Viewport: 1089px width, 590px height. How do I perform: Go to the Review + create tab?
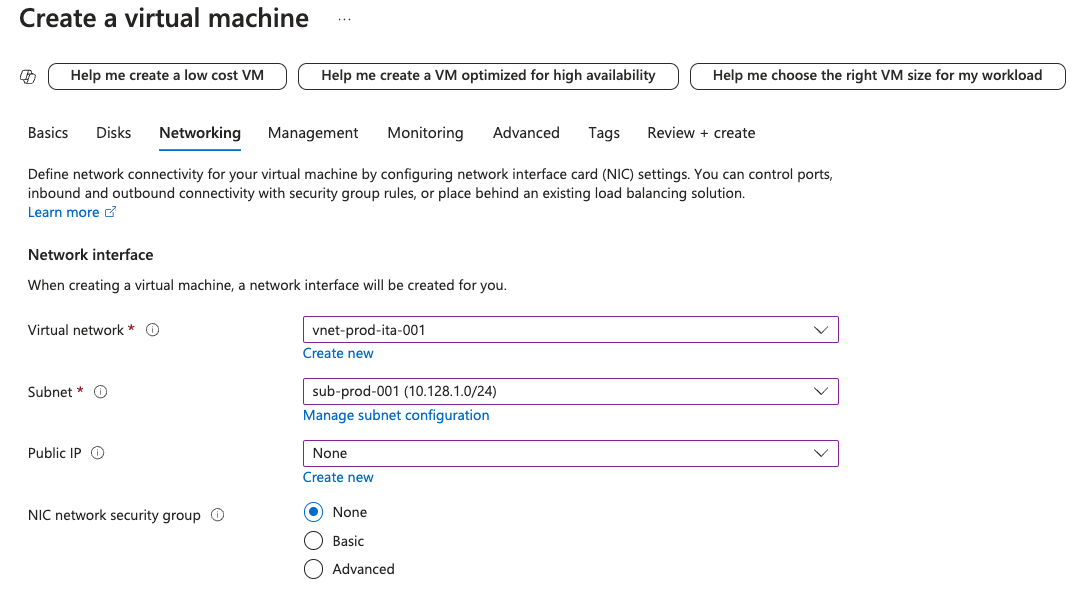(x=701, y=133)
